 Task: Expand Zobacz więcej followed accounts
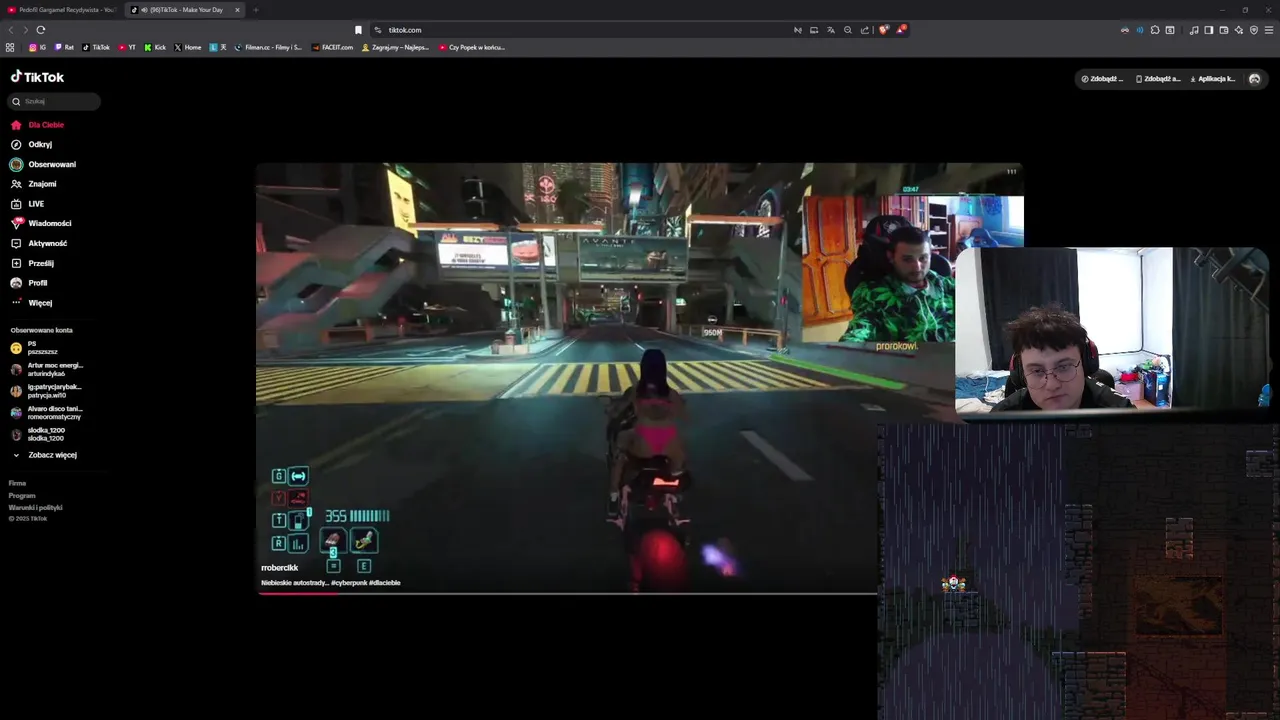[x=45, y=455]
